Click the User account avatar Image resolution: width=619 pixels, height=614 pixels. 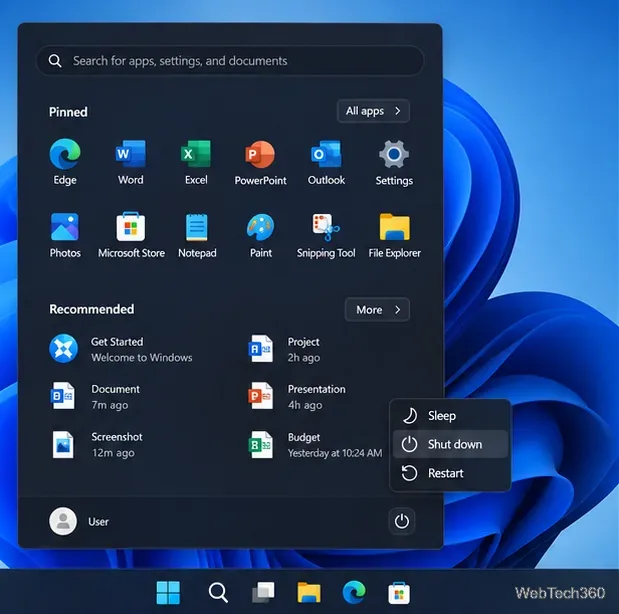pyautogui.click(x=63, y=521)
